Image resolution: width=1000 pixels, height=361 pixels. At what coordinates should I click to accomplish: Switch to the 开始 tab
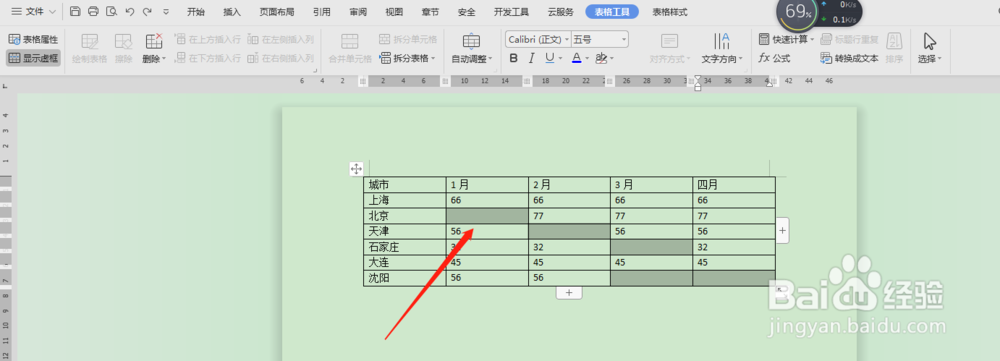[196, 12]
